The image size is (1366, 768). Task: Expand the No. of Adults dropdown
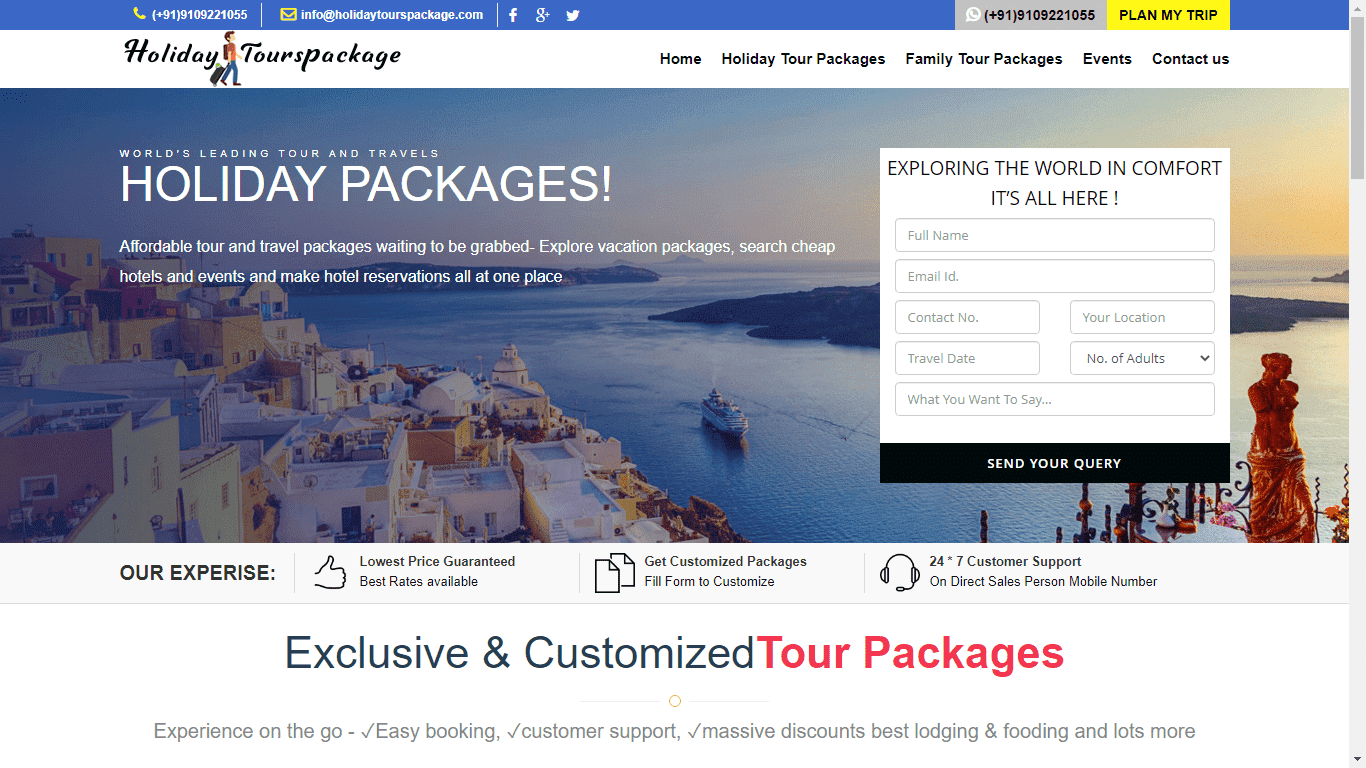pos(1142,358)
